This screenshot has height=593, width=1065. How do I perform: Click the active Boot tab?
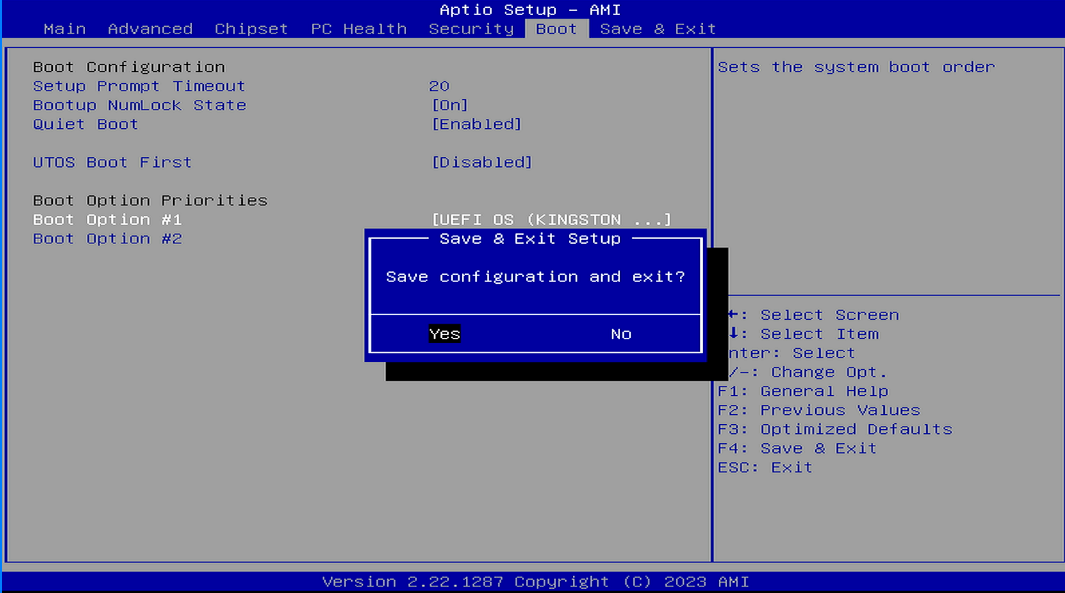tap(556, 29)
